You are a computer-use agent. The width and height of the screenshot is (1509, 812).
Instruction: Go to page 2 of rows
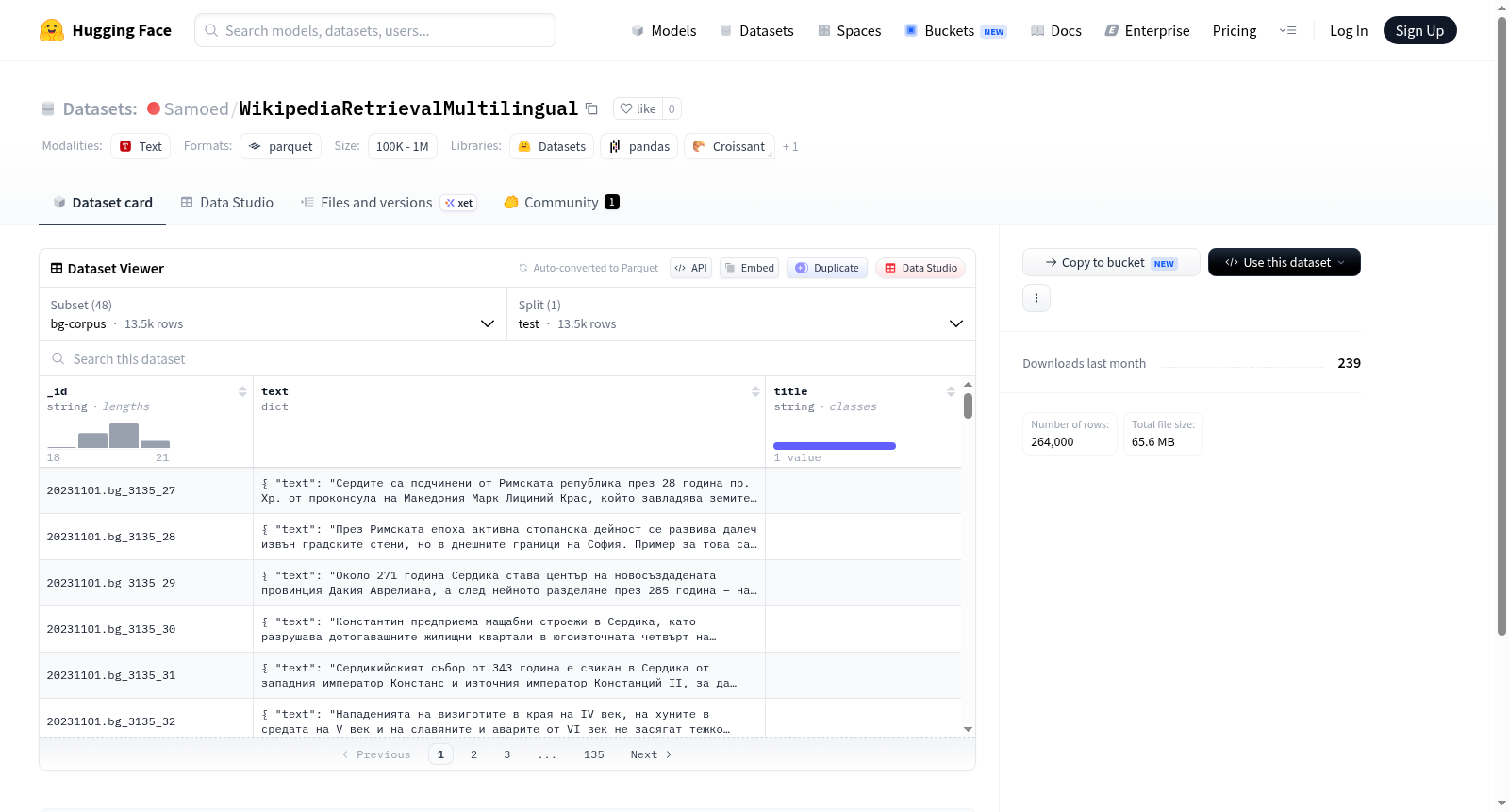click(x=473, y=754)
